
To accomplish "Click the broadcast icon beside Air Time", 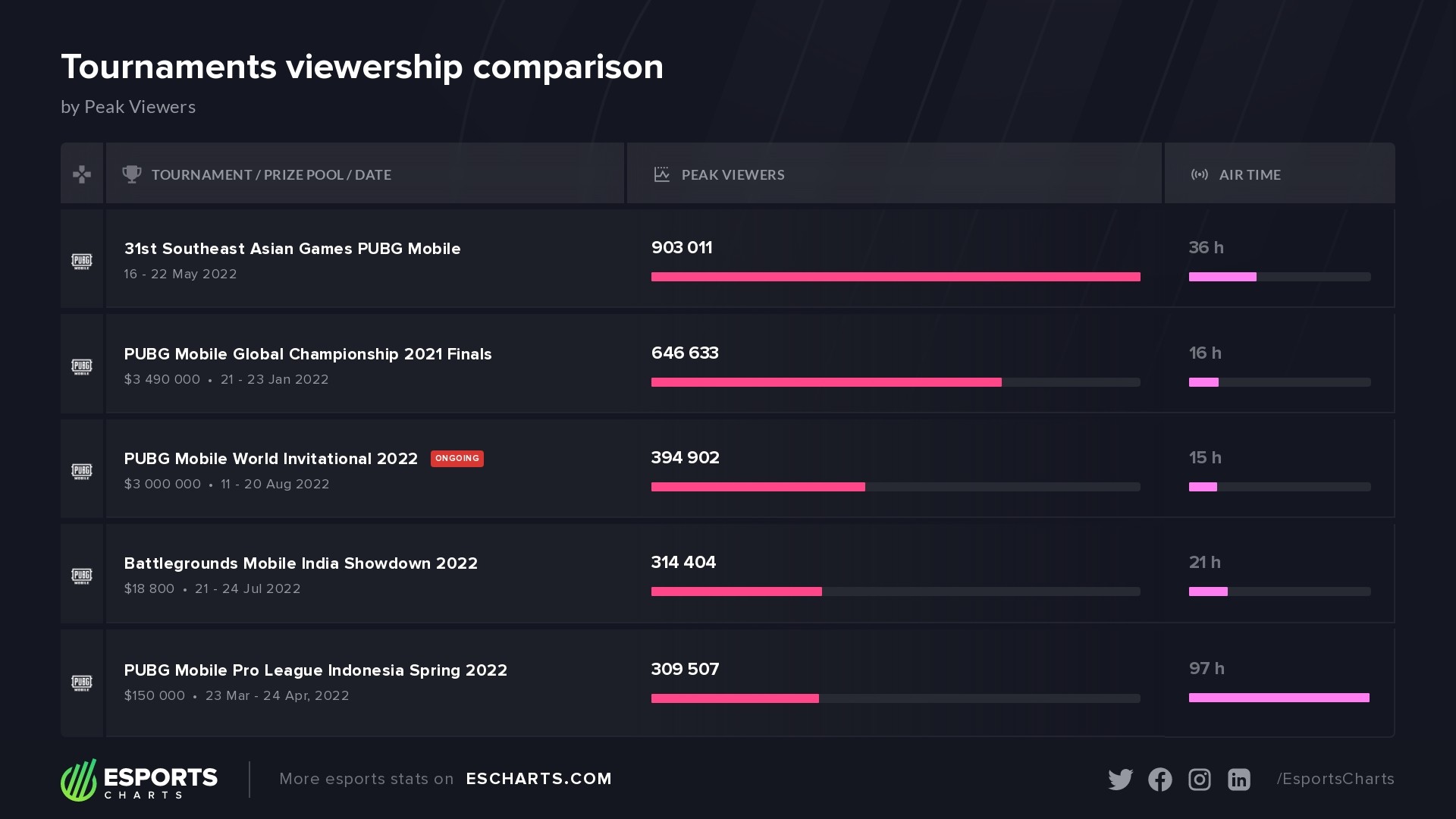I will 1199,174.
